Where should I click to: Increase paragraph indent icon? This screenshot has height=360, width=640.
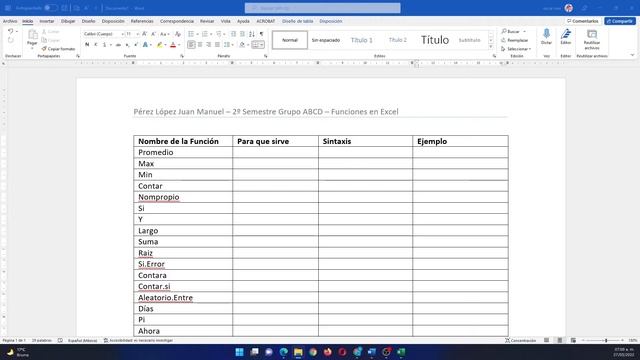tap(242, 34)
